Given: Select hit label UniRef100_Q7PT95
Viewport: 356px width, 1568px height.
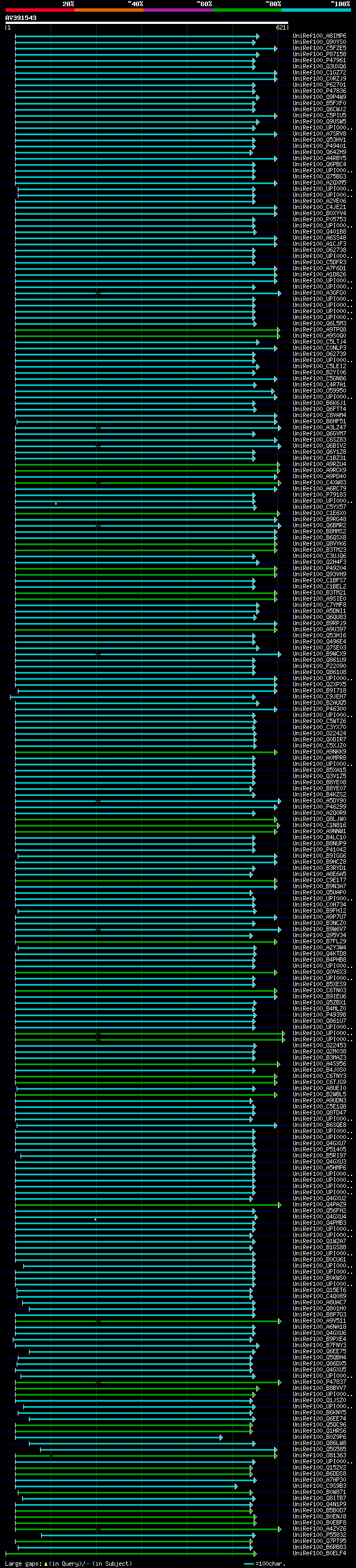Looking at the screenshot, I should [x=319, y=1541].
